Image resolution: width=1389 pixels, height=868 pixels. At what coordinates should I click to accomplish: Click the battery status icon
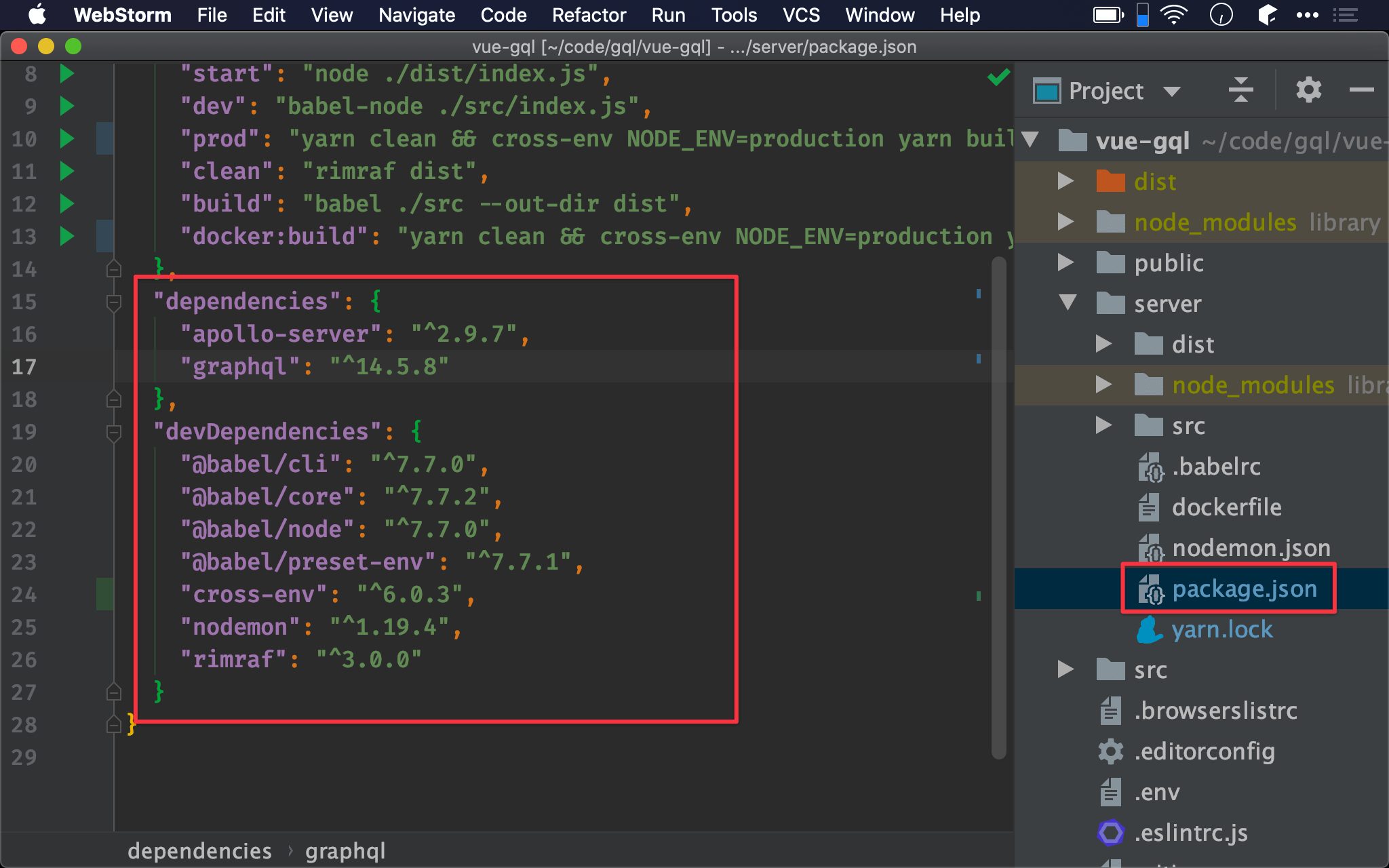1108,14
